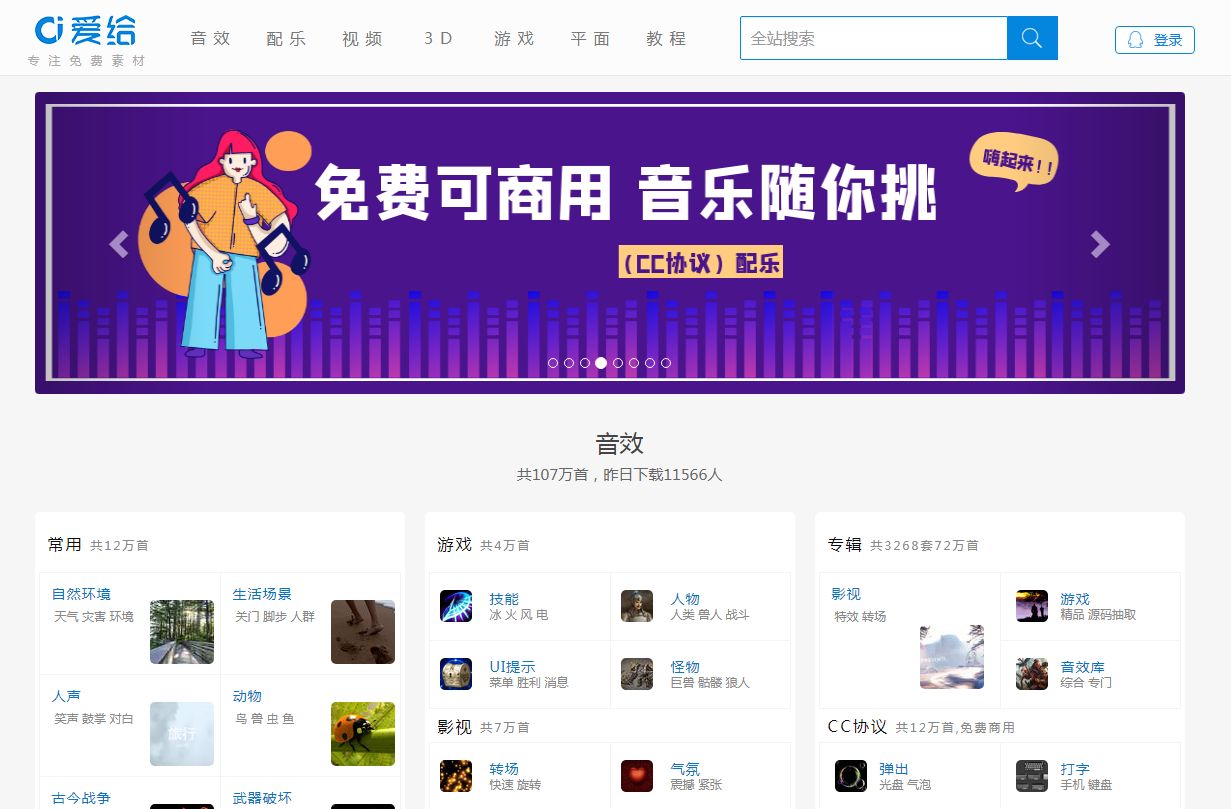Click the 登录 login button
Image resolution: width=1231 pixels, height=809 pixels.
(x=1155, y=40)
